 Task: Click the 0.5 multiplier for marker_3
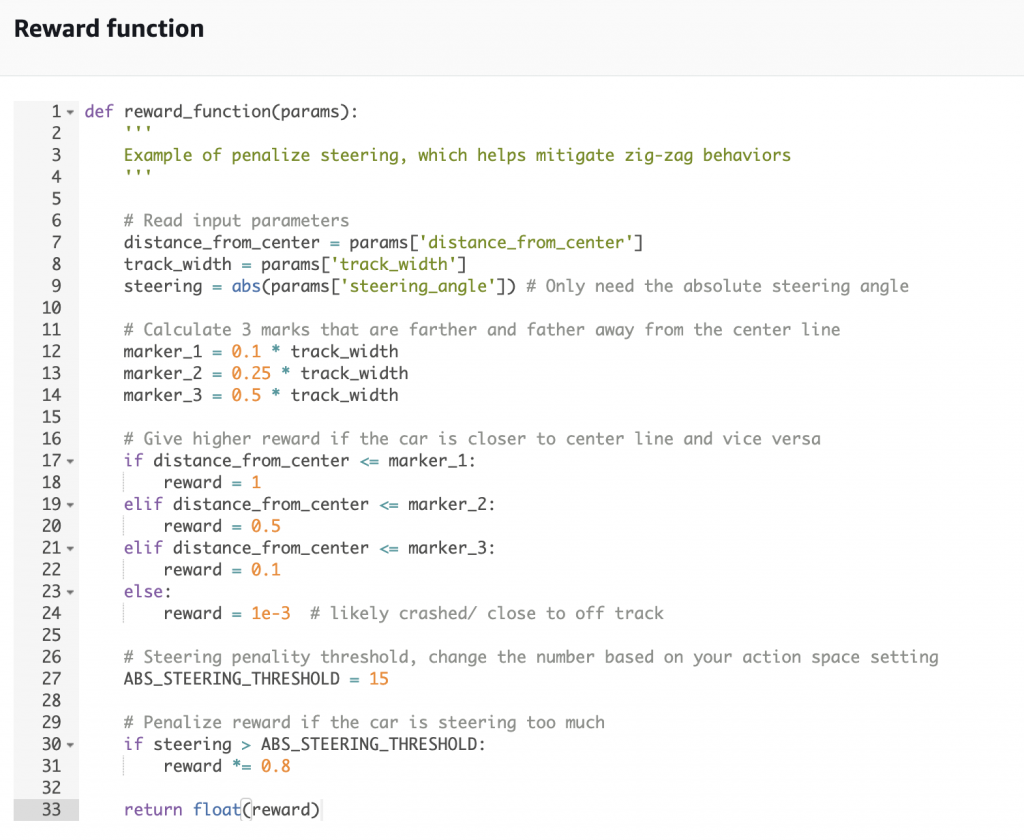[246, 395]
